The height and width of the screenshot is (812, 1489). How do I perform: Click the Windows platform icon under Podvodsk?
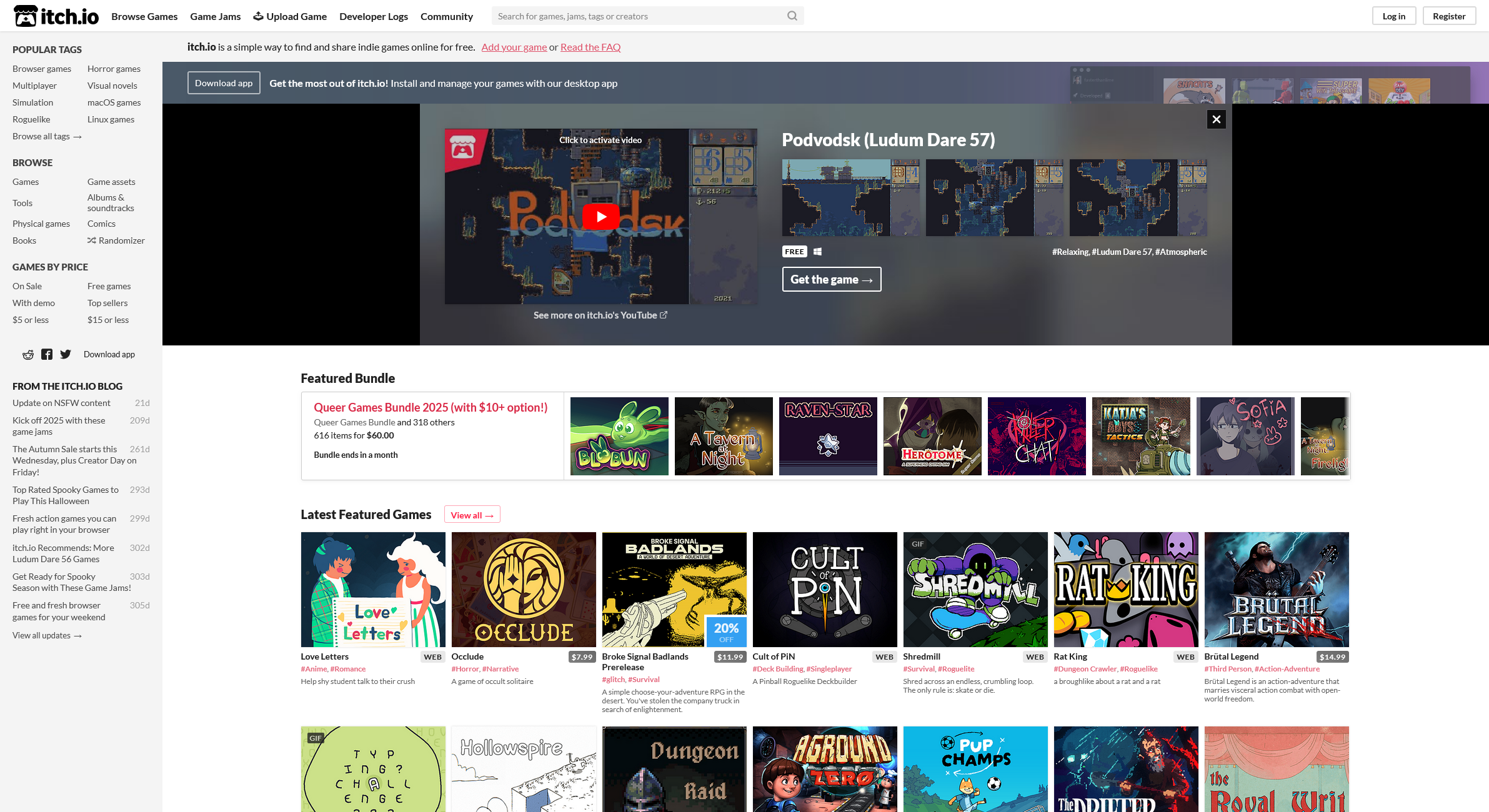point(817,252)
